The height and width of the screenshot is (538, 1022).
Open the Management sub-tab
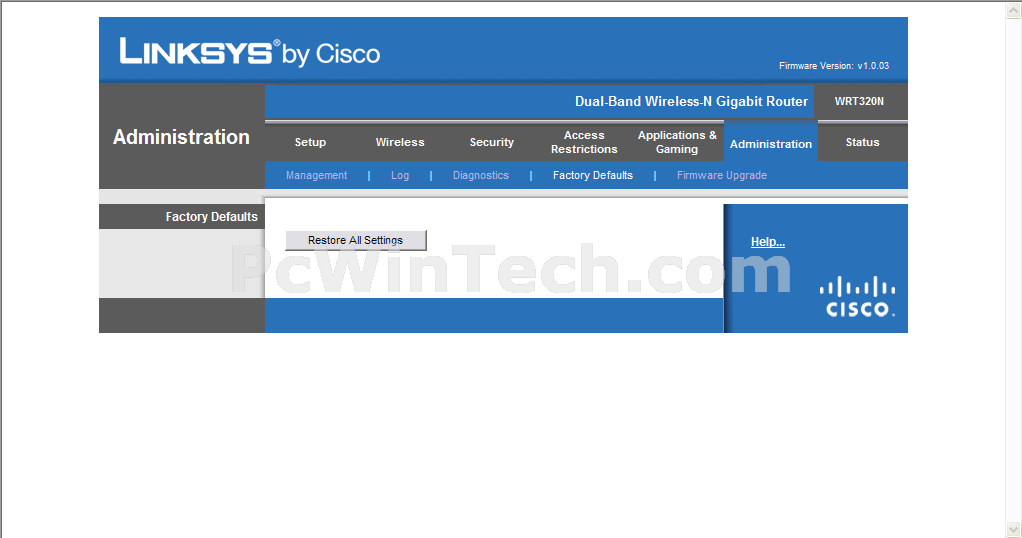pyautogui.click(x=316, y=175)
